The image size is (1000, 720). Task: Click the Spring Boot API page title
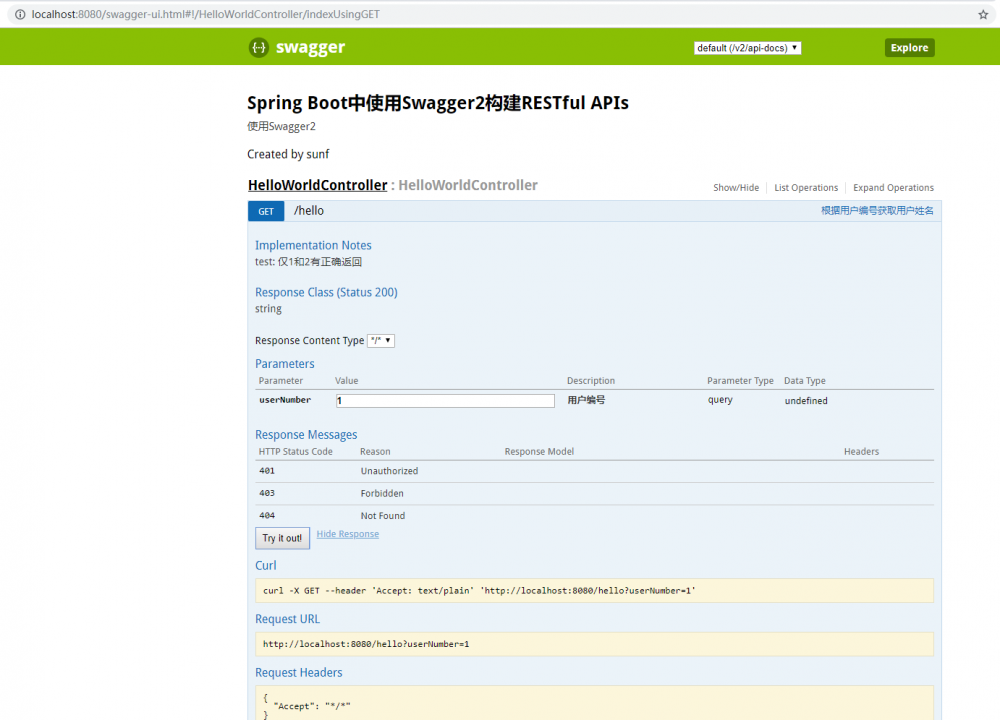coord(438,103)
